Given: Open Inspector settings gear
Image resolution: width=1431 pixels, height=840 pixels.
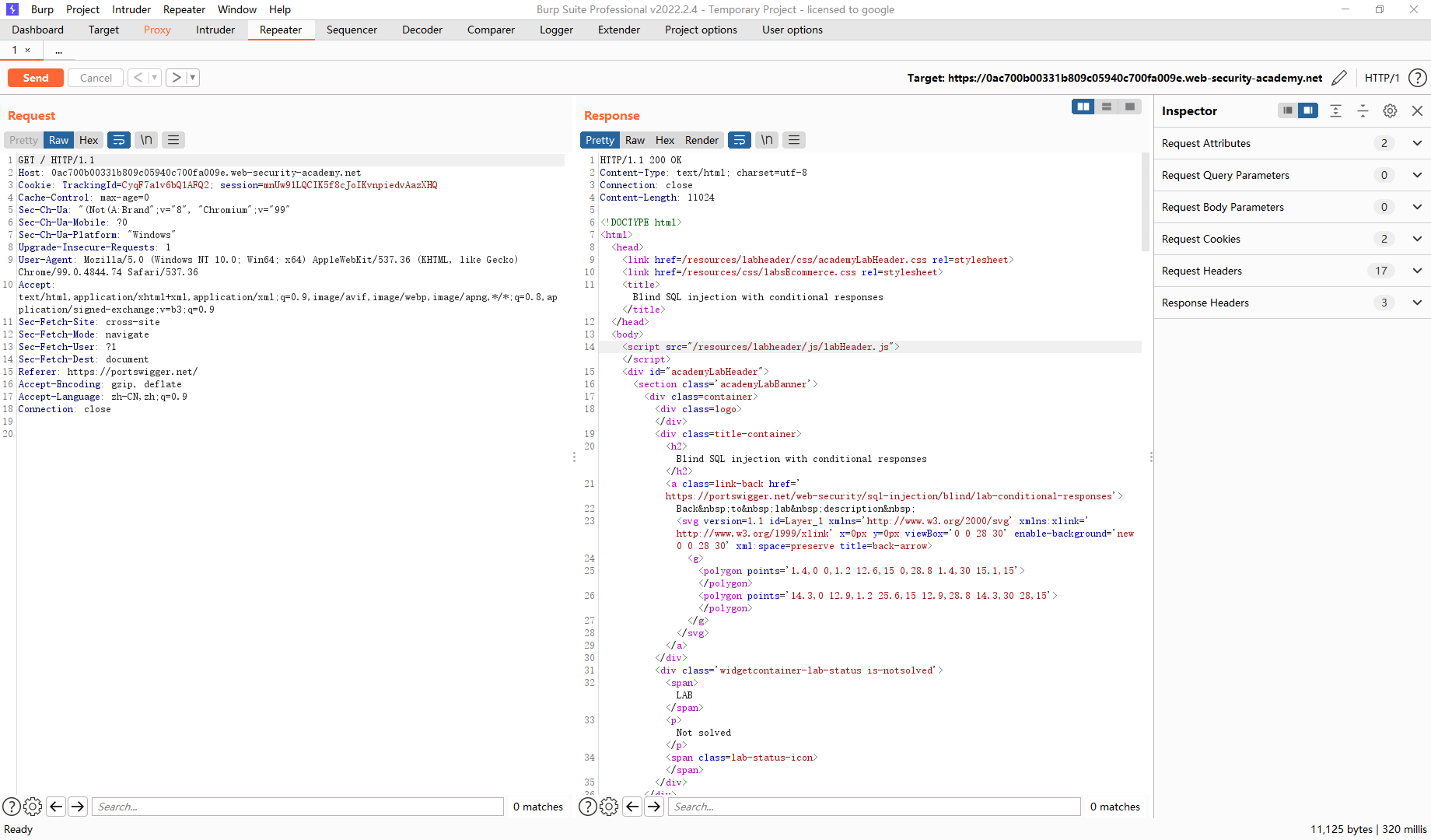Looking at the screenshot, I should tap(1390, 110).
